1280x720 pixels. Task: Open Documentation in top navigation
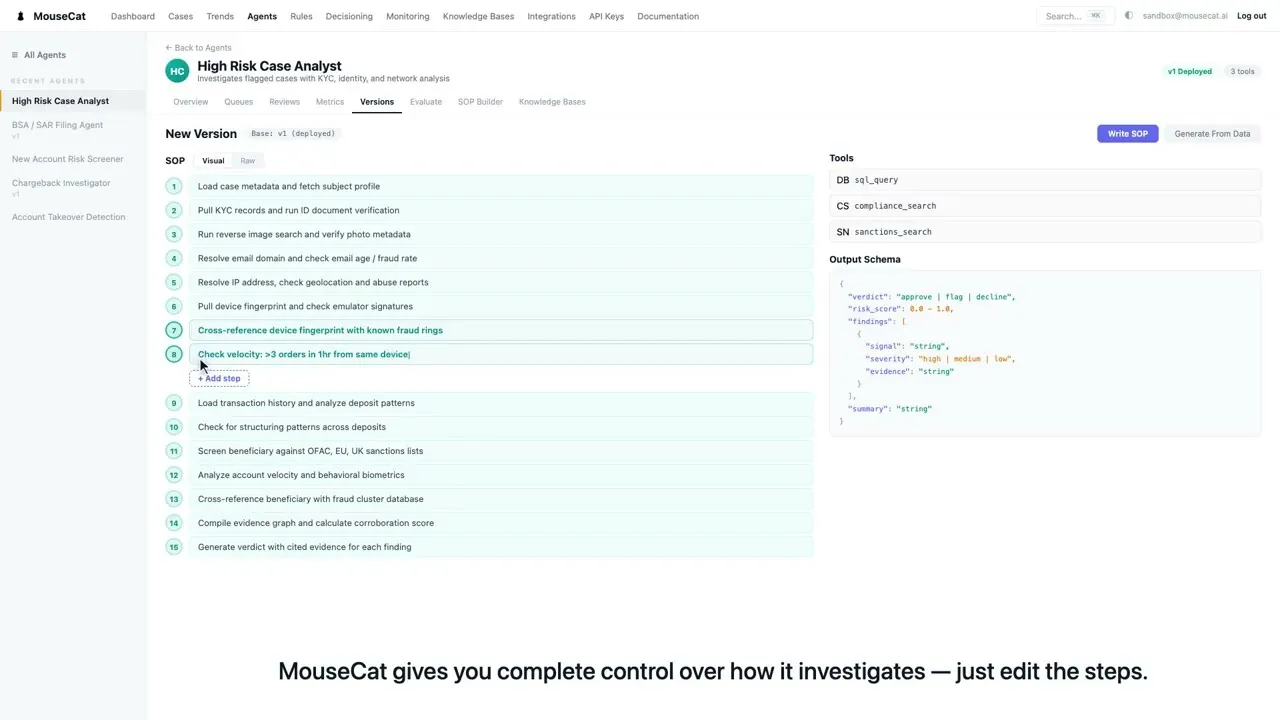pyautogui.click(x=668, y=16)
